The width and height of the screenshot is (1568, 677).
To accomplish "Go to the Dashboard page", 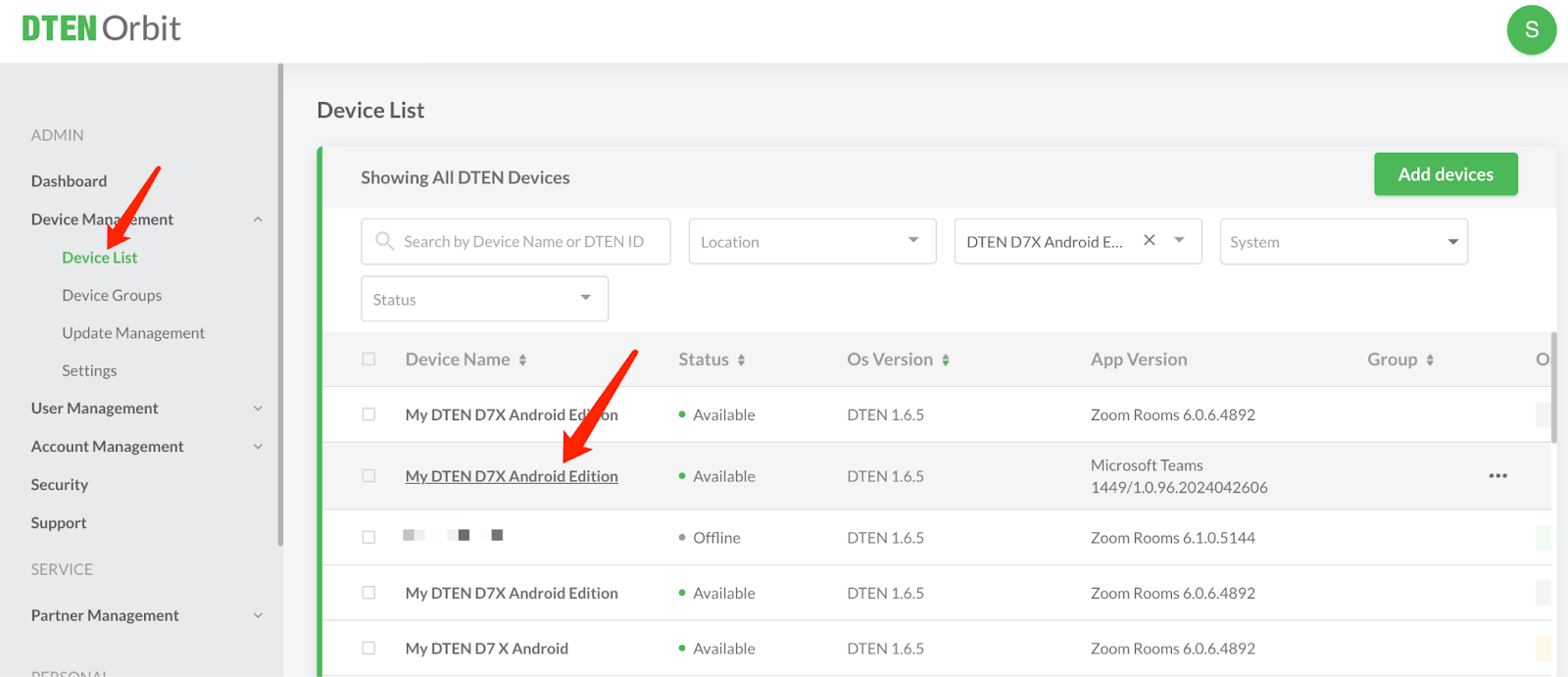I will tap(69, 181).
